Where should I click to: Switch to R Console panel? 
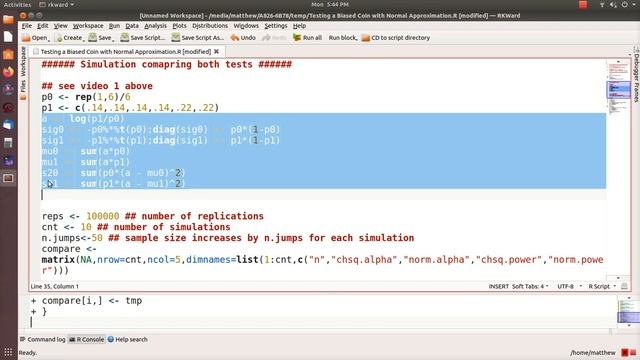click(x=86, y=339)
